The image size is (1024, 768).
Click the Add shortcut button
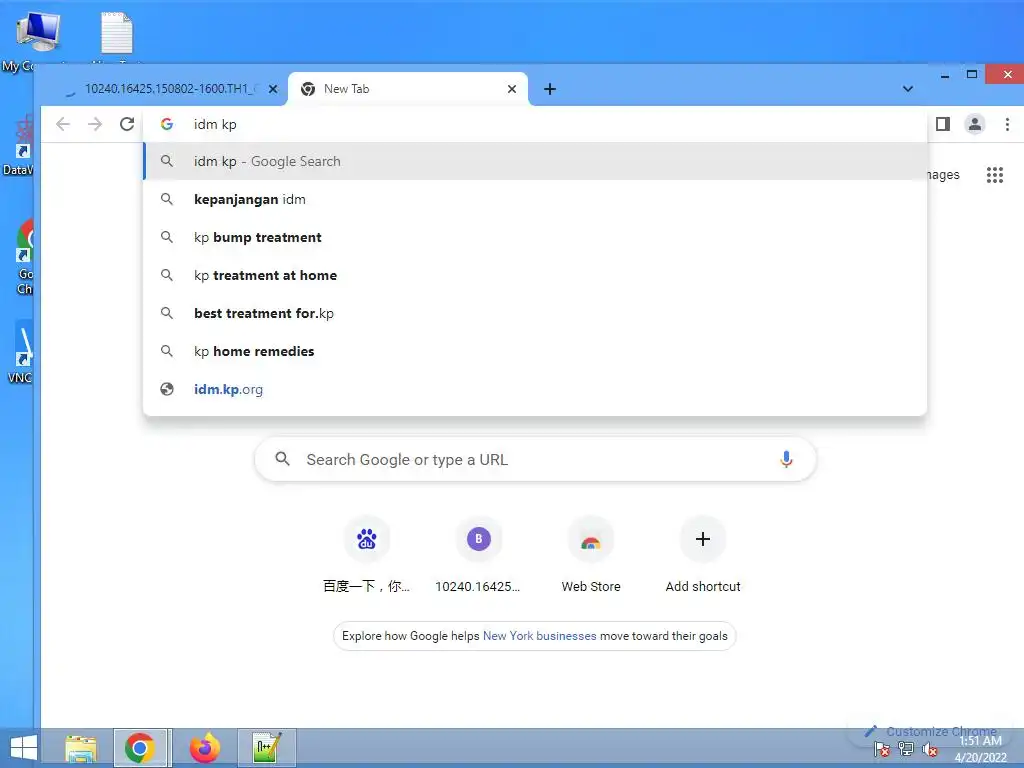[x=703, y=555]
